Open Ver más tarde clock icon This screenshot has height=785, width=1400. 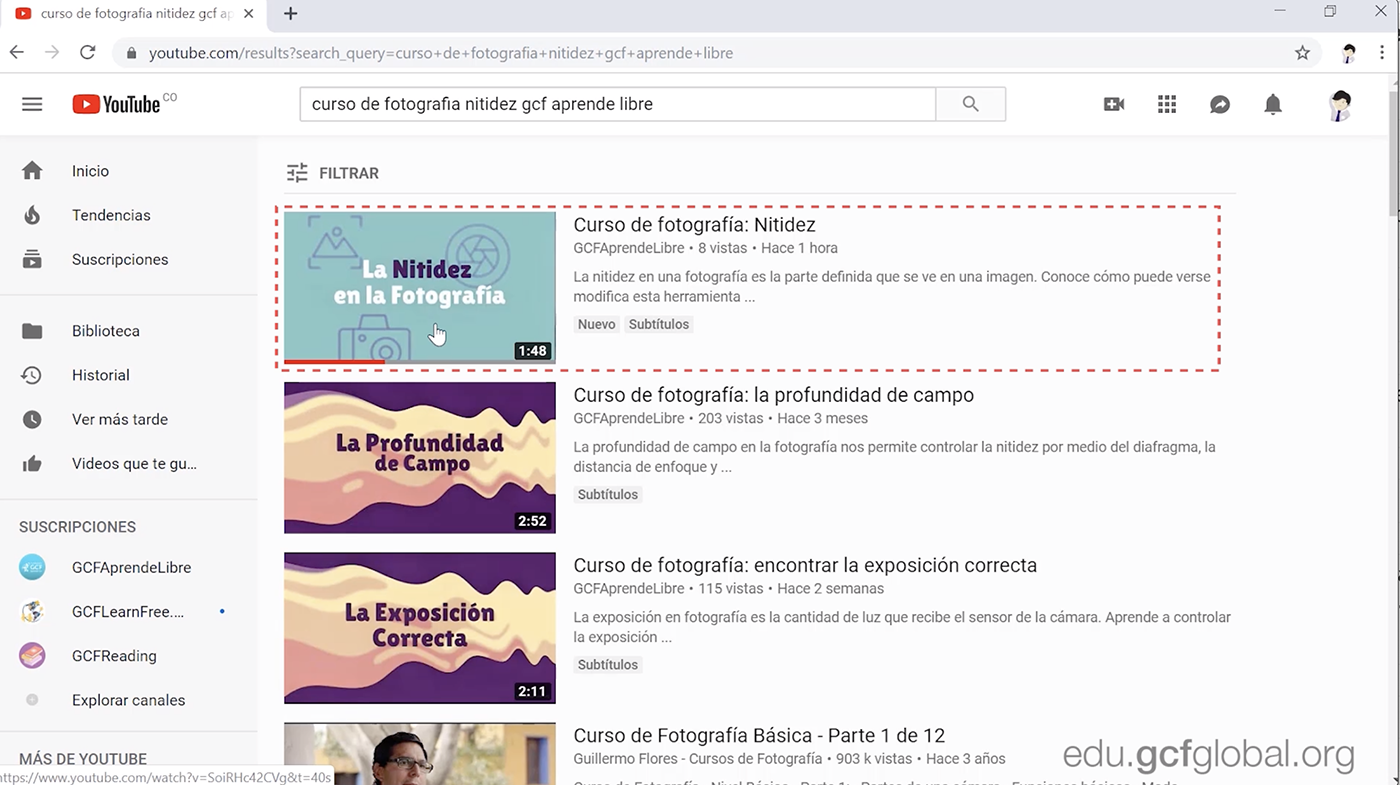tap(32, 419)
